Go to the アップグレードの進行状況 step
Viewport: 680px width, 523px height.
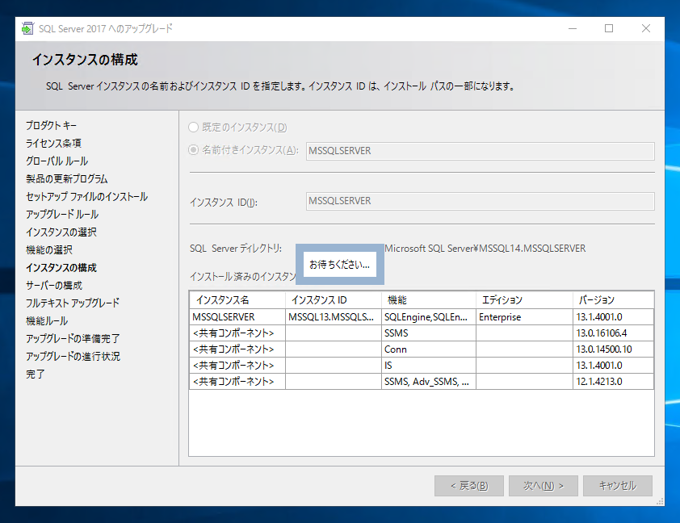73,356
